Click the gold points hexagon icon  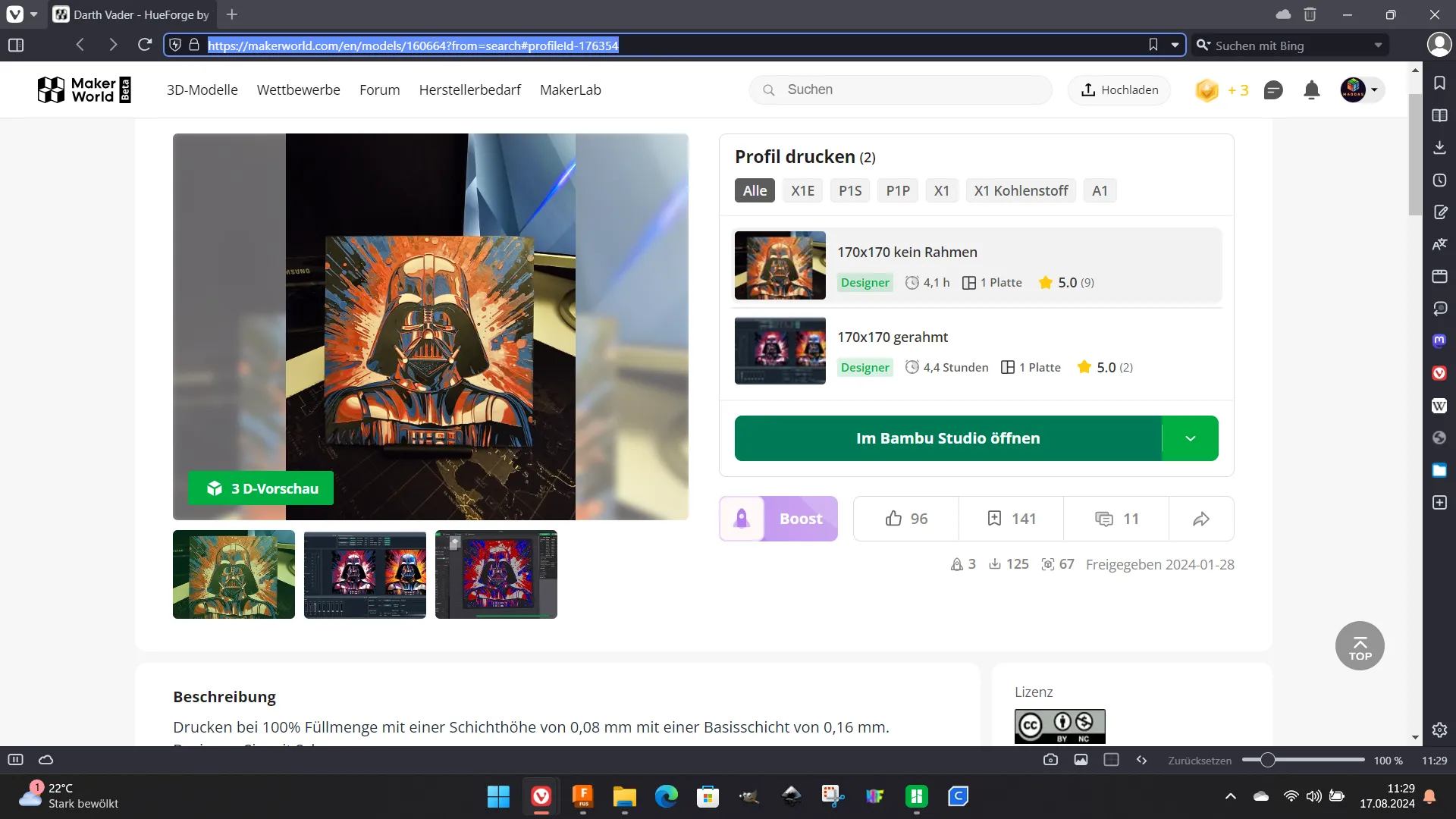click(1207, 90)
